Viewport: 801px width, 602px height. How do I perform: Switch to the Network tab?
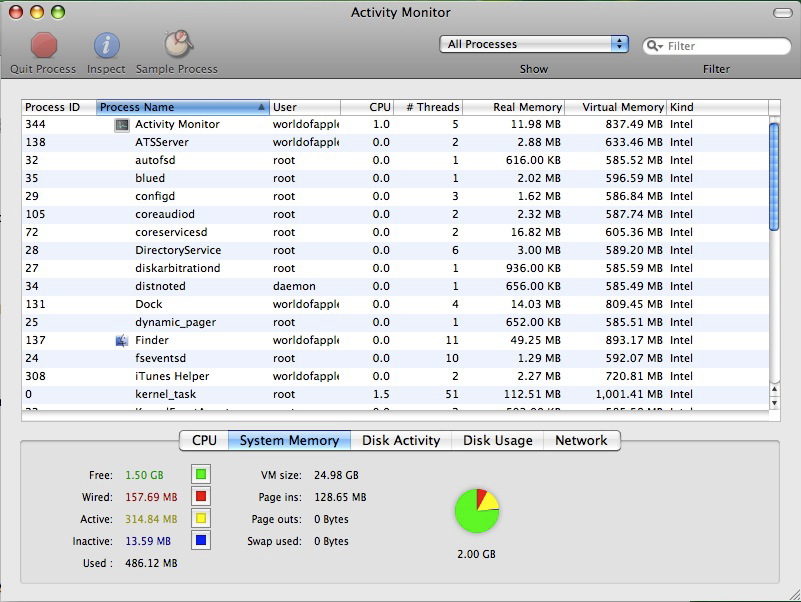click(581, 441)
